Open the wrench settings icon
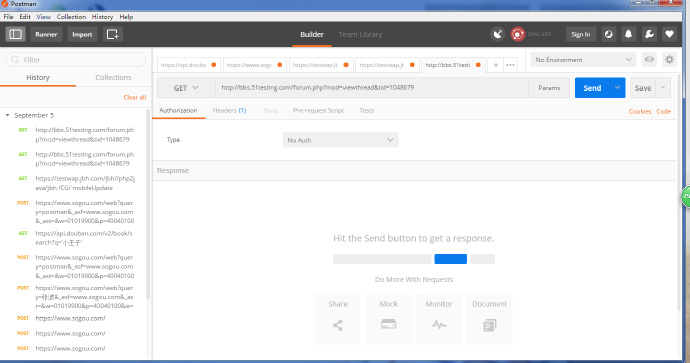The height and width of the screenshot is (363, 690). click(x=649, y=34)
